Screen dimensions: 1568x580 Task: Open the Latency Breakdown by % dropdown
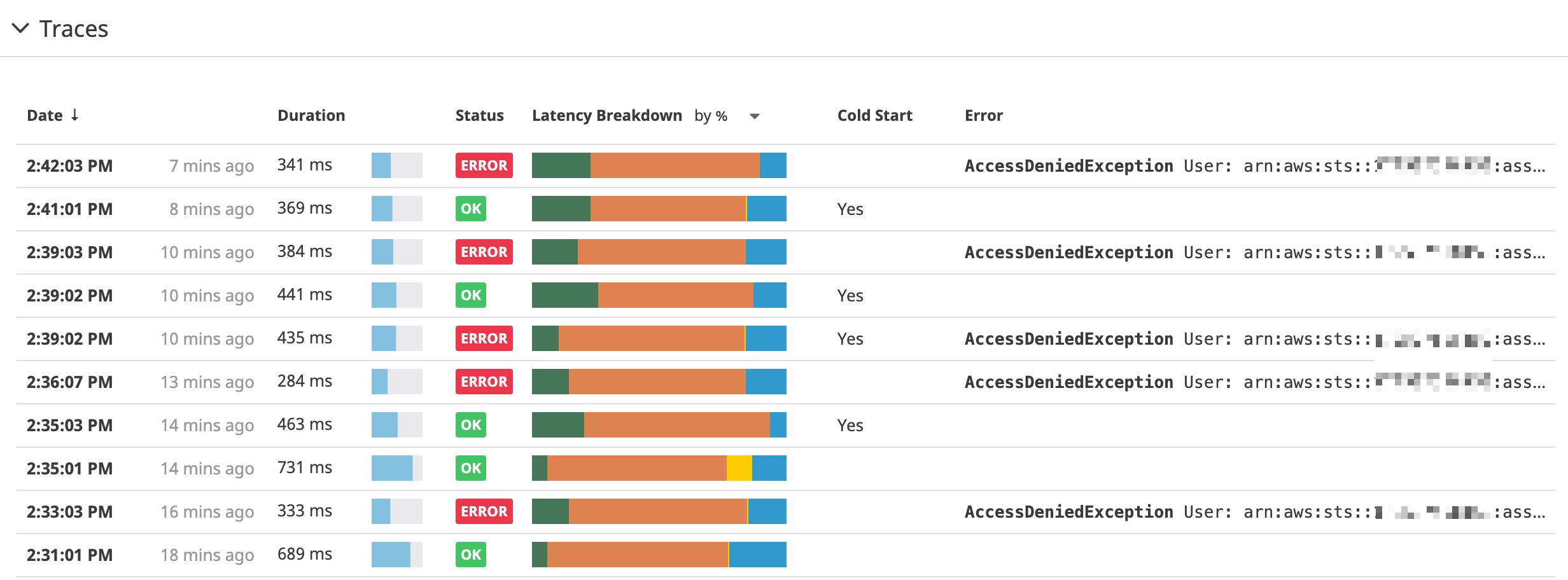pyautogui.click(x=754, y=116)
